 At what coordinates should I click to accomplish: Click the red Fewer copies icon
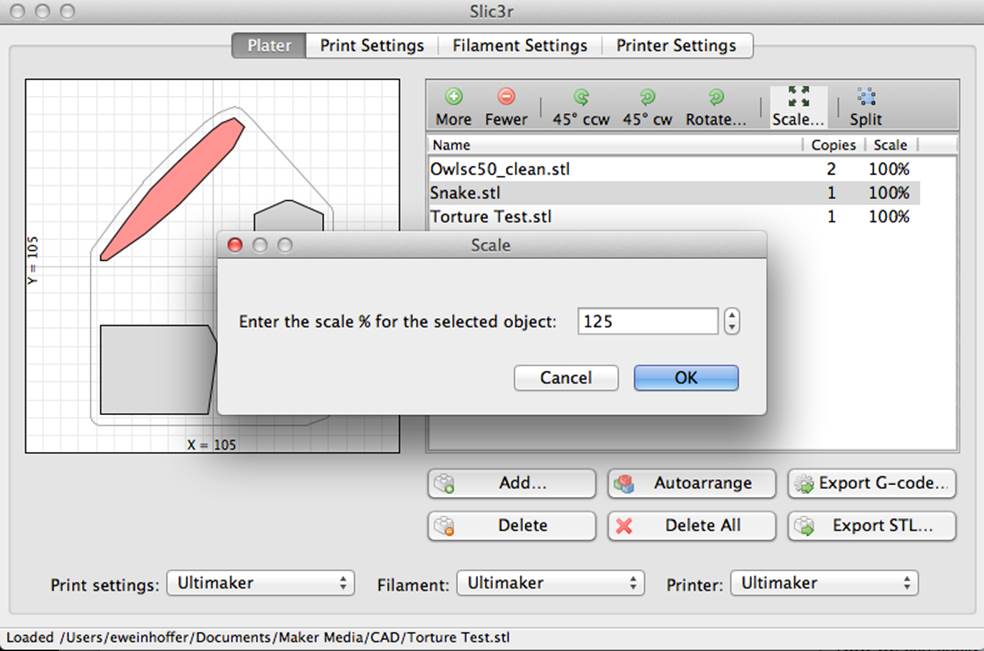point(506,97)
